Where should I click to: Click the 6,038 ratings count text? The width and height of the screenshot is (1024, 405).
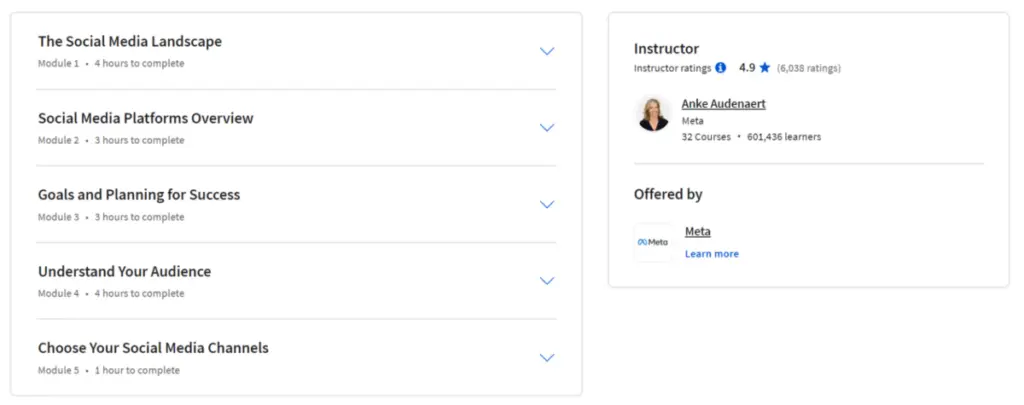pos(808,69)
